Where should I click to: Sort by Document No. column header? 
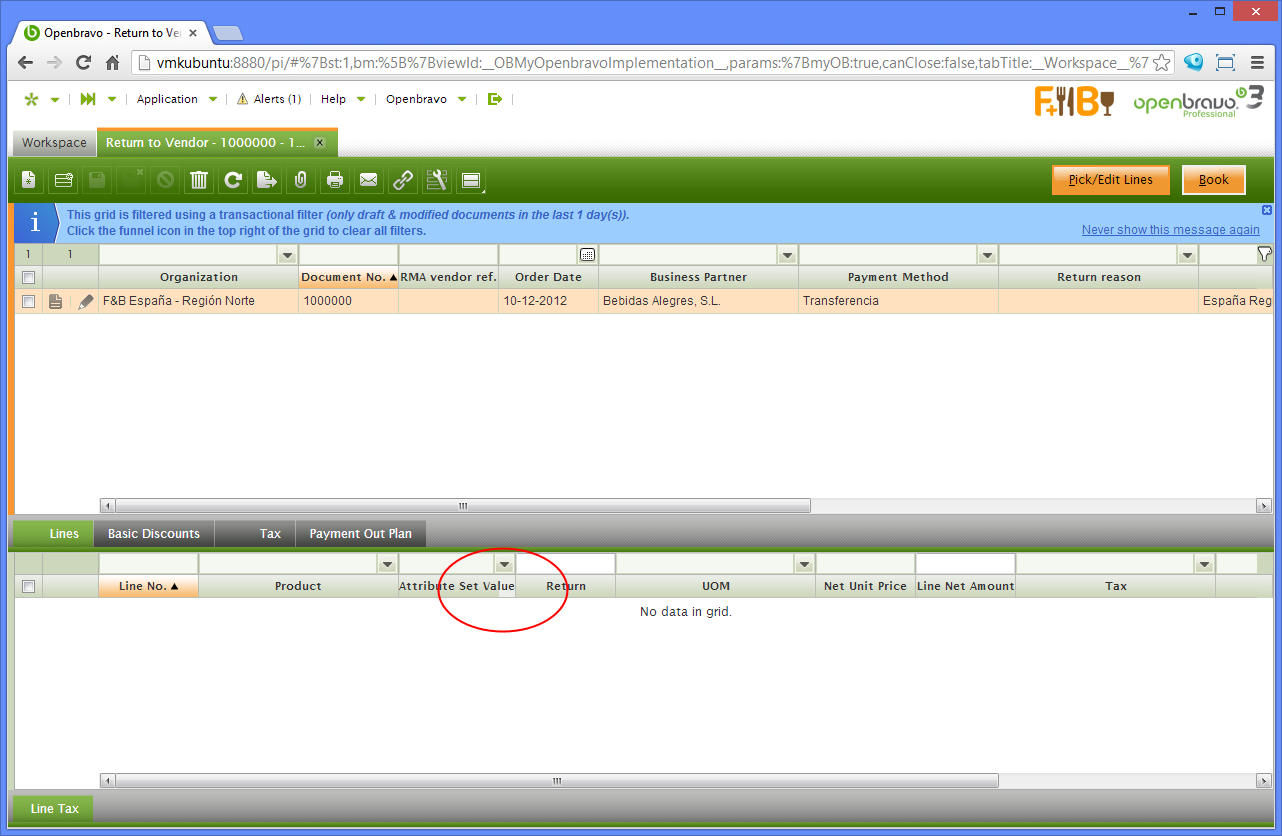[x=349, y=277]
